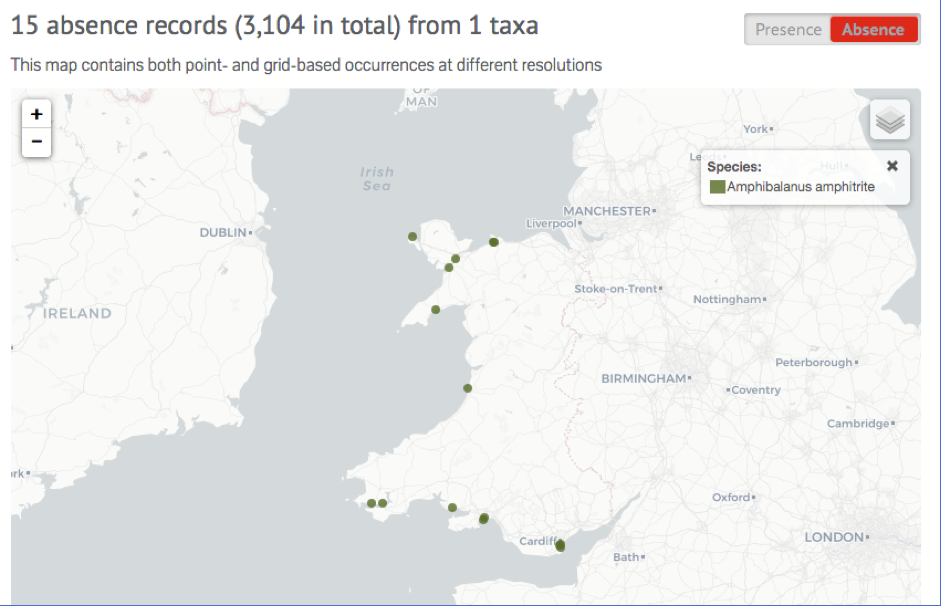
Task: Select the green marker near Cardiff
Action: coord(558,546)
